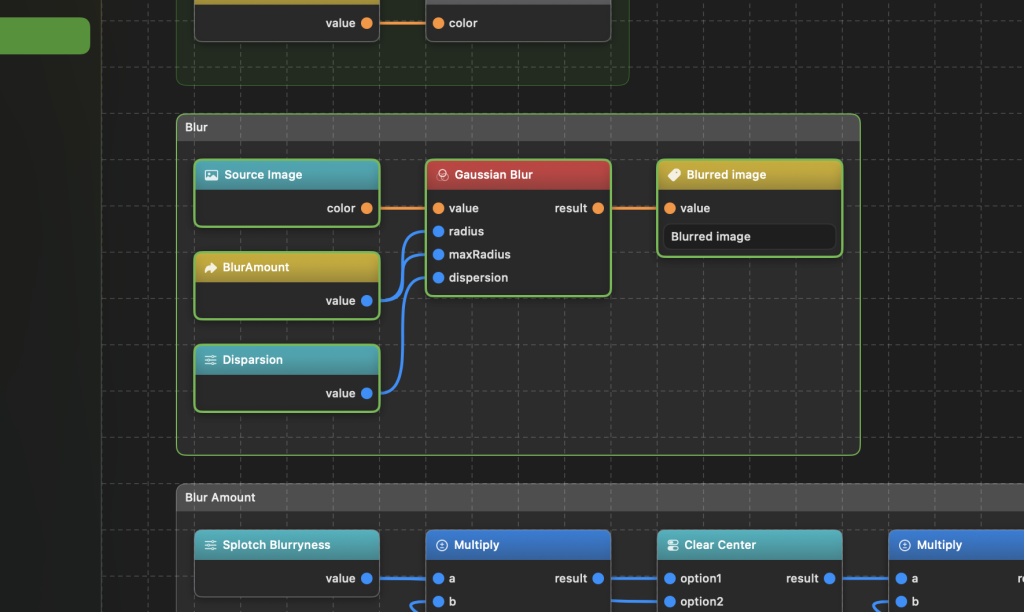Select the Disparsion node header
The height and width of the screenshot is (612, 1024).
[x=287, y=360]
